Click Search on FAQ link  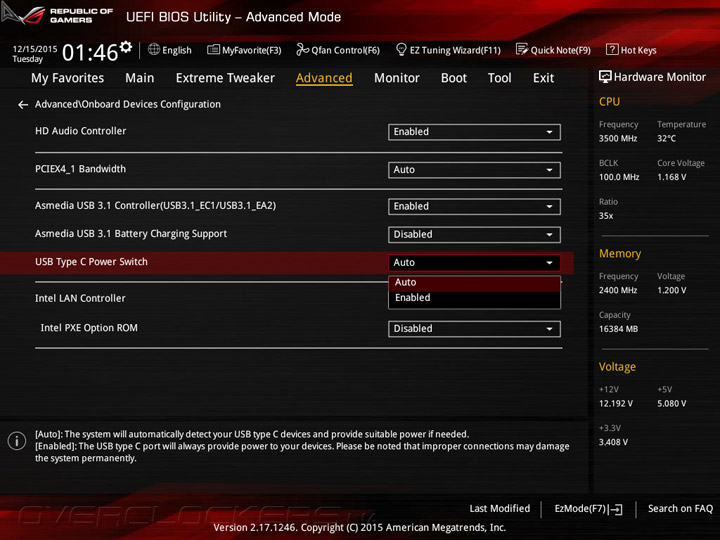click(x=681, y=509)
